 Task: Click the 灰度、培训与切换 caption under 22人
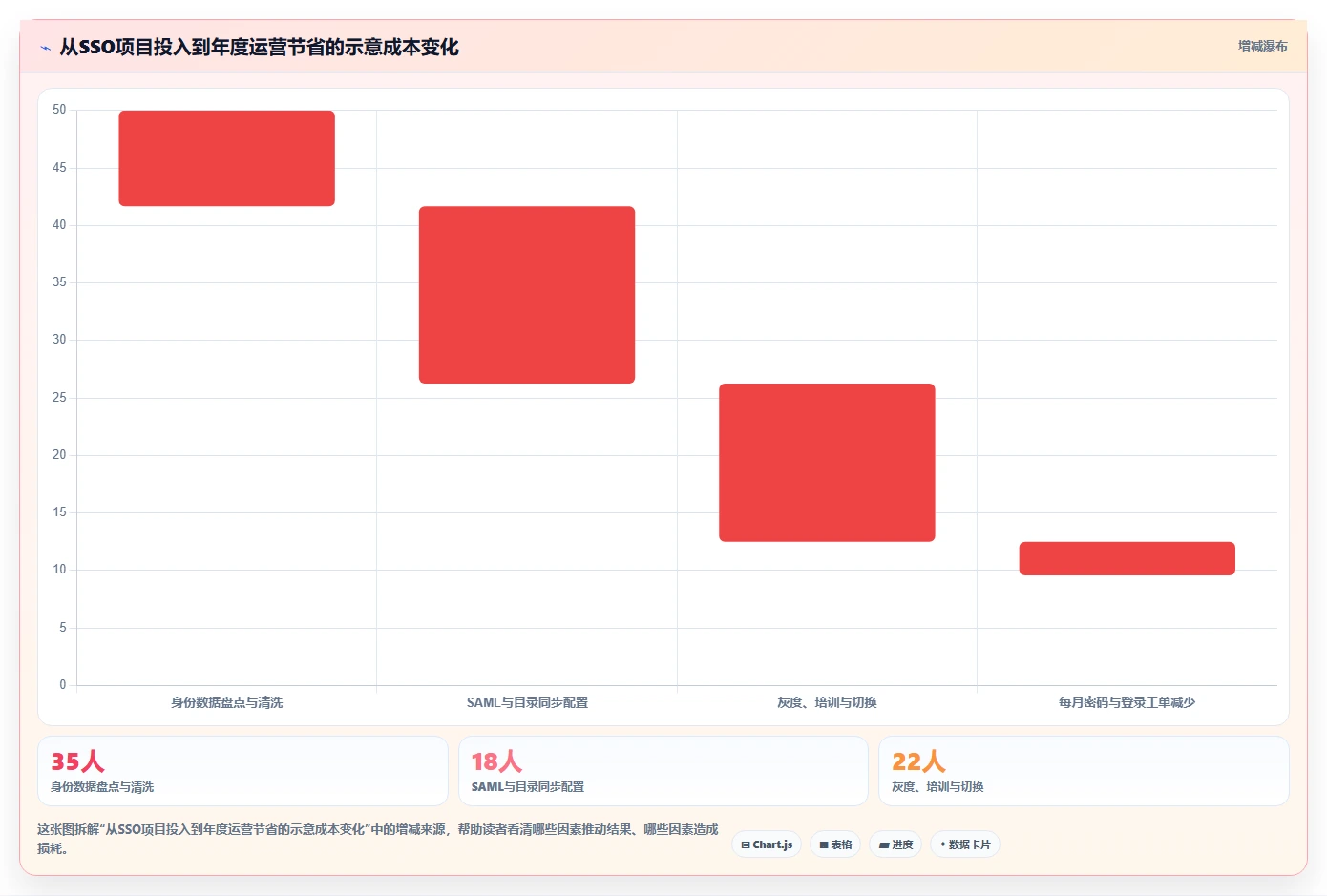937,787
